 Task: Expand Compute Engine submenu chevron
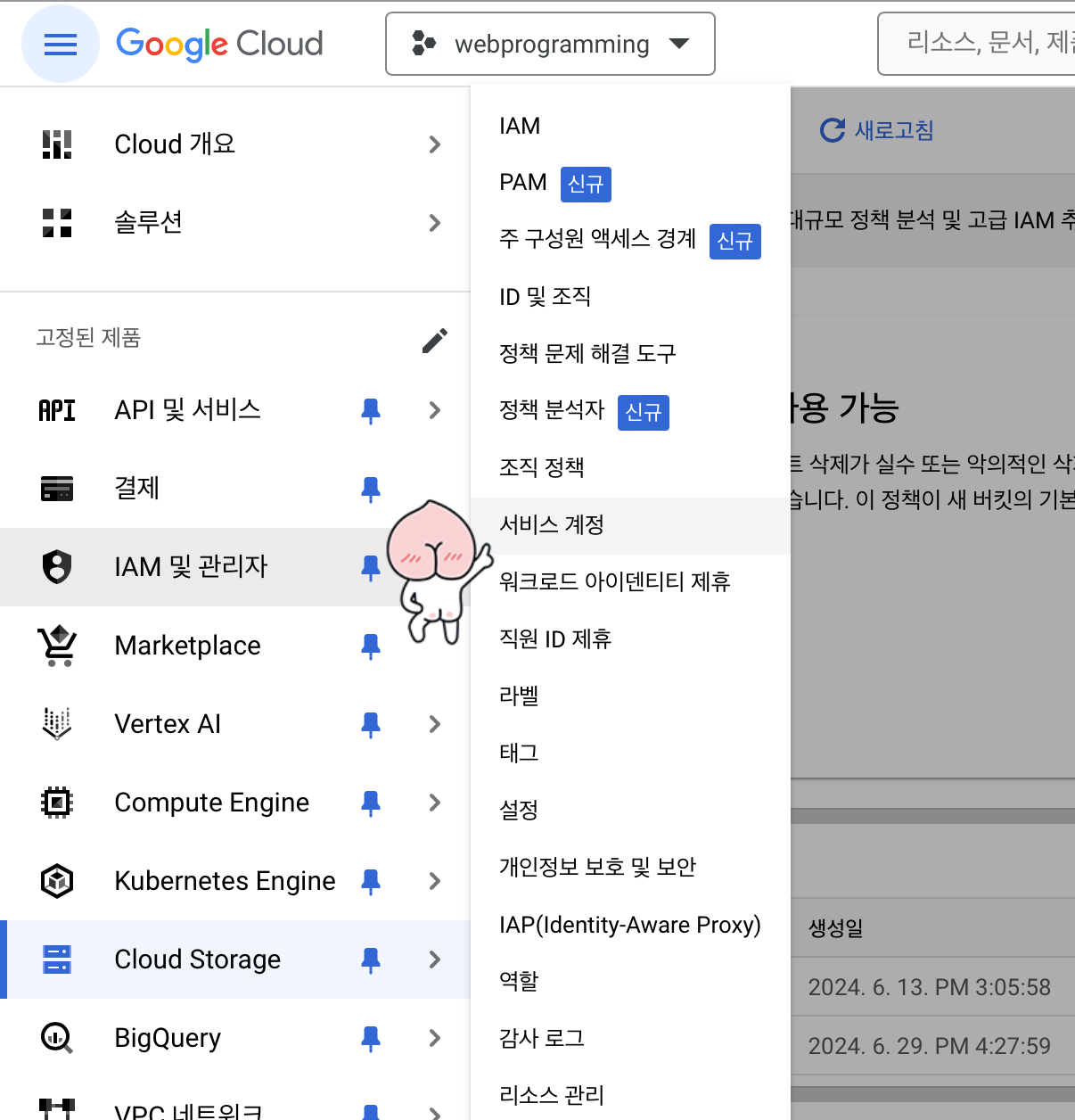click(x=435, y=803)
